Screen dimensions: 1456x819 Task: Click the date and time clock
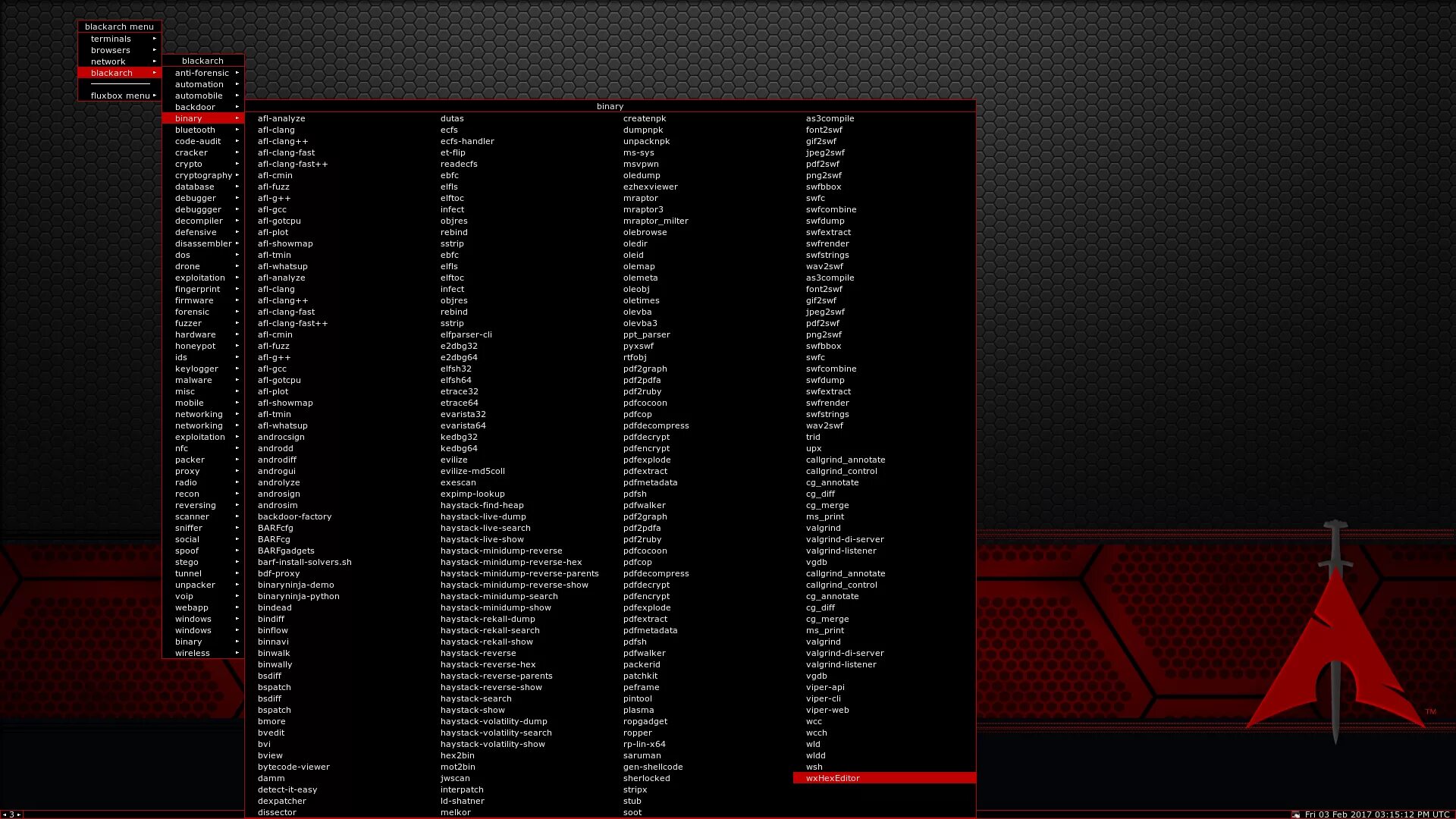1376,814
